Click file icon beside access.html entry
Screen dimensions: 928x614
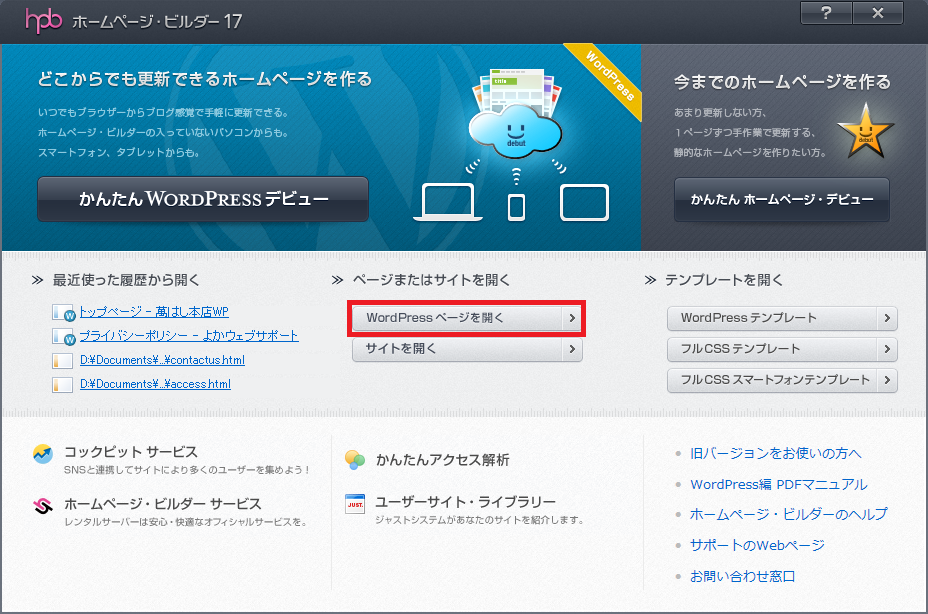(x=62, y=385)
